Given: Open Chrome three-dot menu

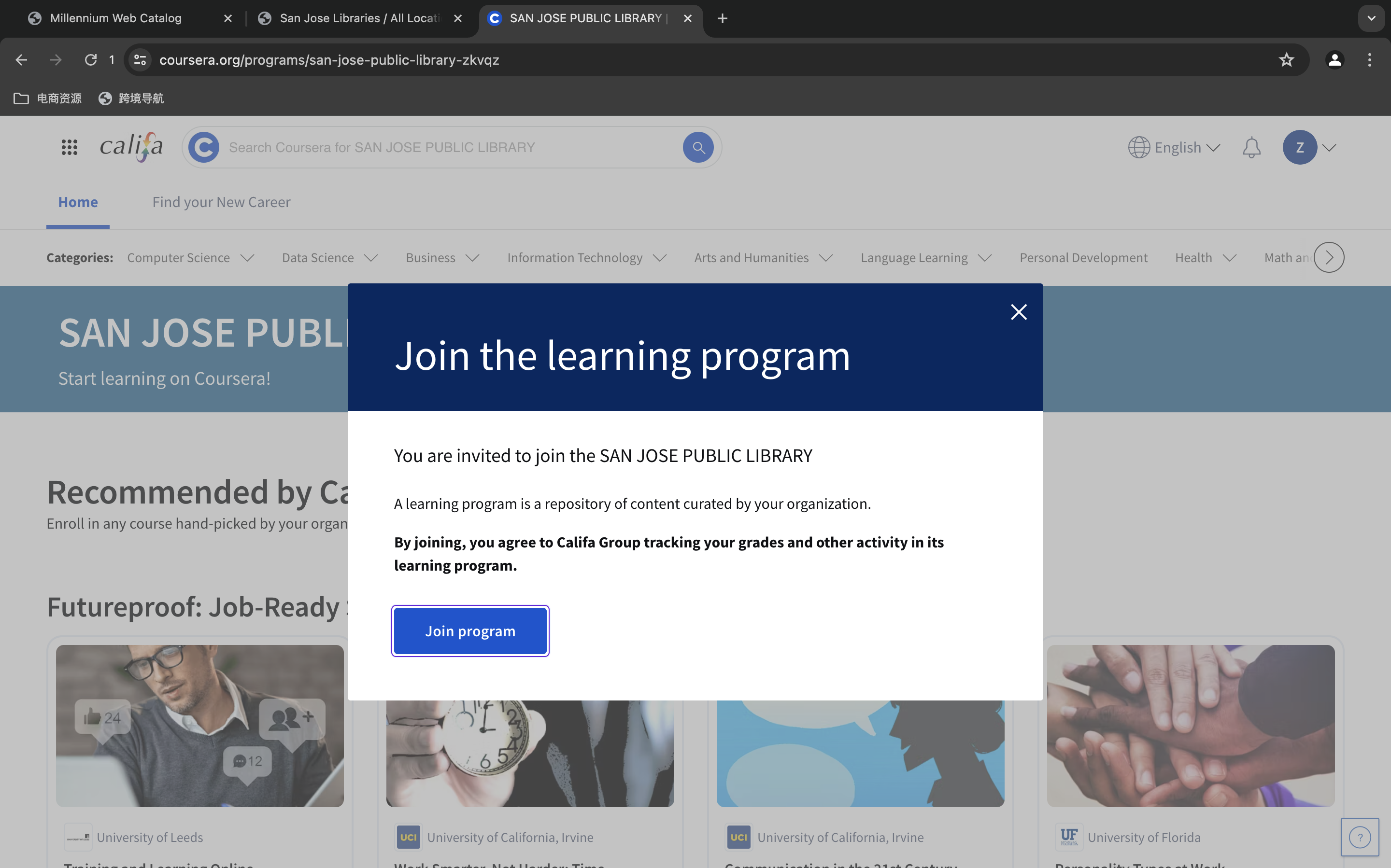Looking at the screenshot, I should point(1369,60).
